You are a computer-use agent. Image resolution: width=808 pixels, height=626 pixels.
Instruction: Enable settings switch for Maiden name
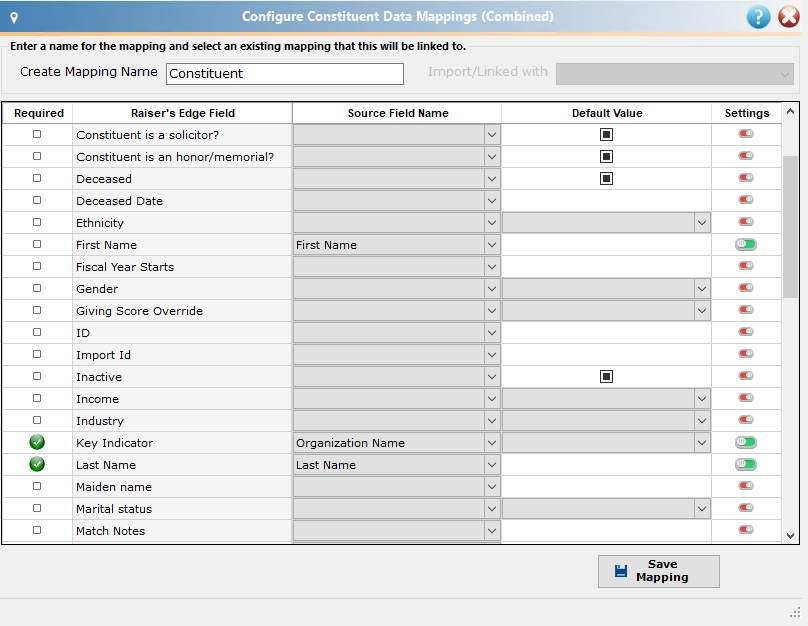click(746, 485)
